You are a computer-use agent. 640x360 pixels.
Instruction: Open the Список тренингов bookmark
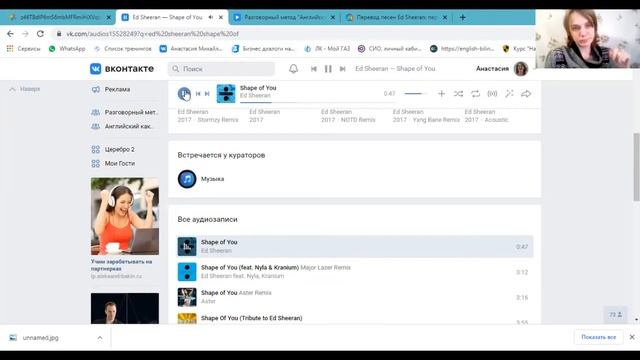[122, 49]
